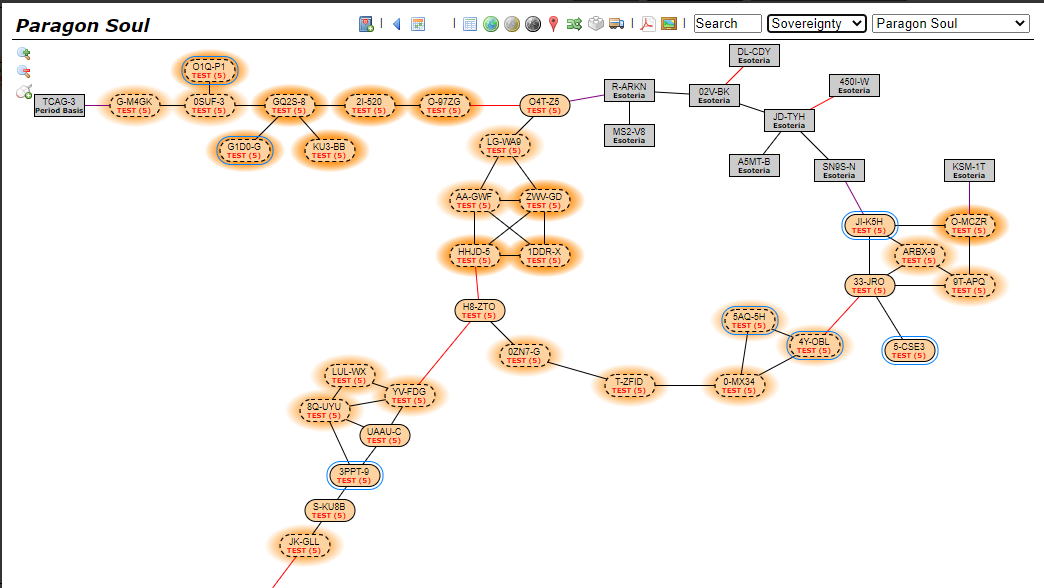Select the ZWV-GD system node
The image size is (1044, 588).
click(x=544, y=200)
